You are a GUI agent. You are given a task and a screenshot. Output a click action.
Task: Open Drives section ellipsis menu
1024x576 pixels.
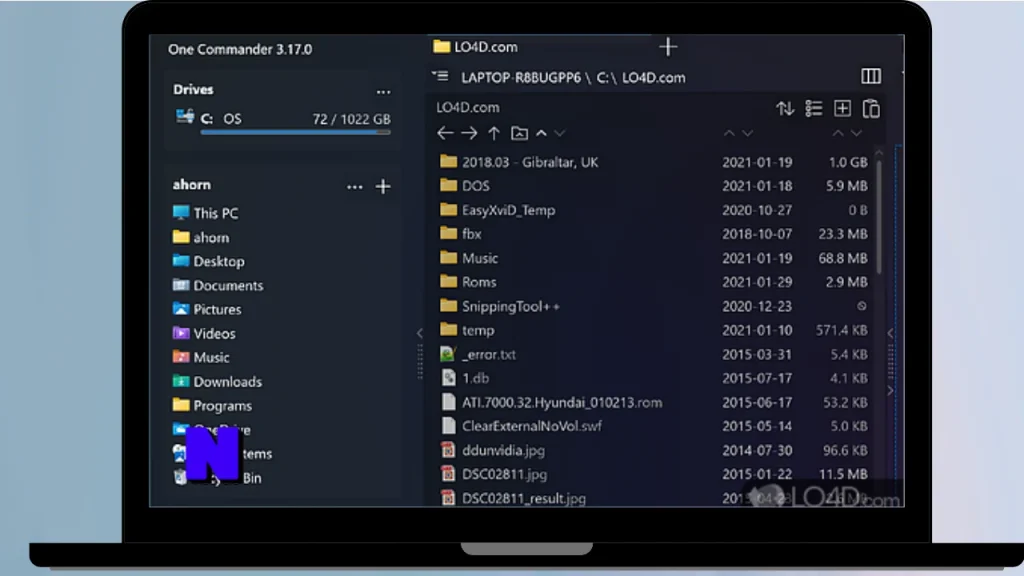(x=383, y=92)
